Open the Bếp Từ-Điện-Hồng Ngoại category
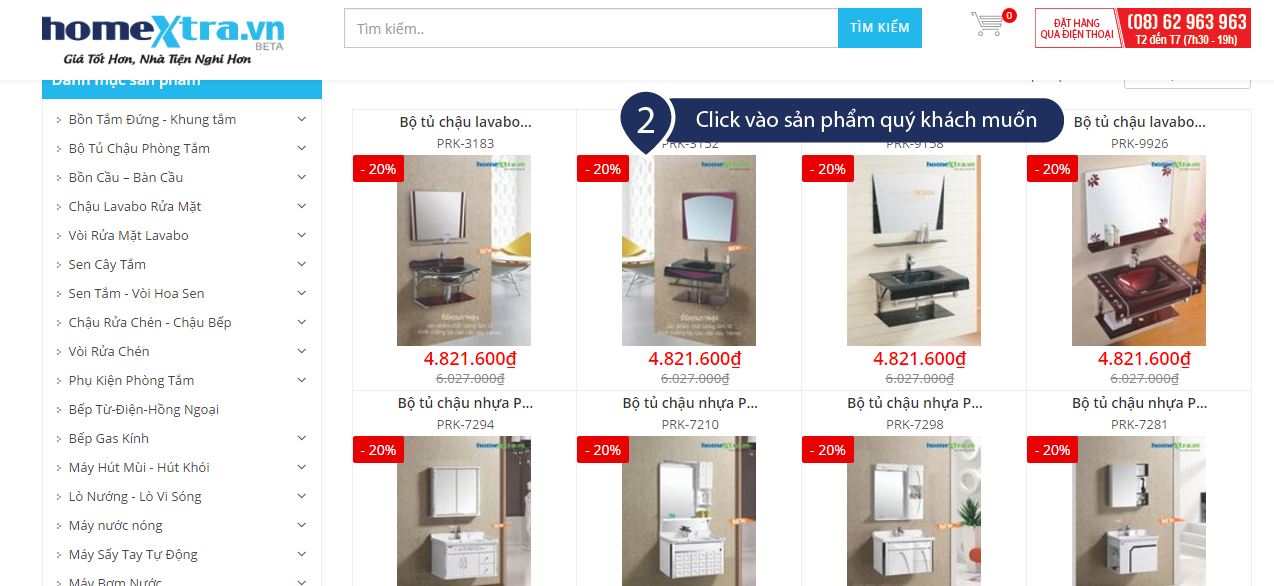 click(144, 409)
